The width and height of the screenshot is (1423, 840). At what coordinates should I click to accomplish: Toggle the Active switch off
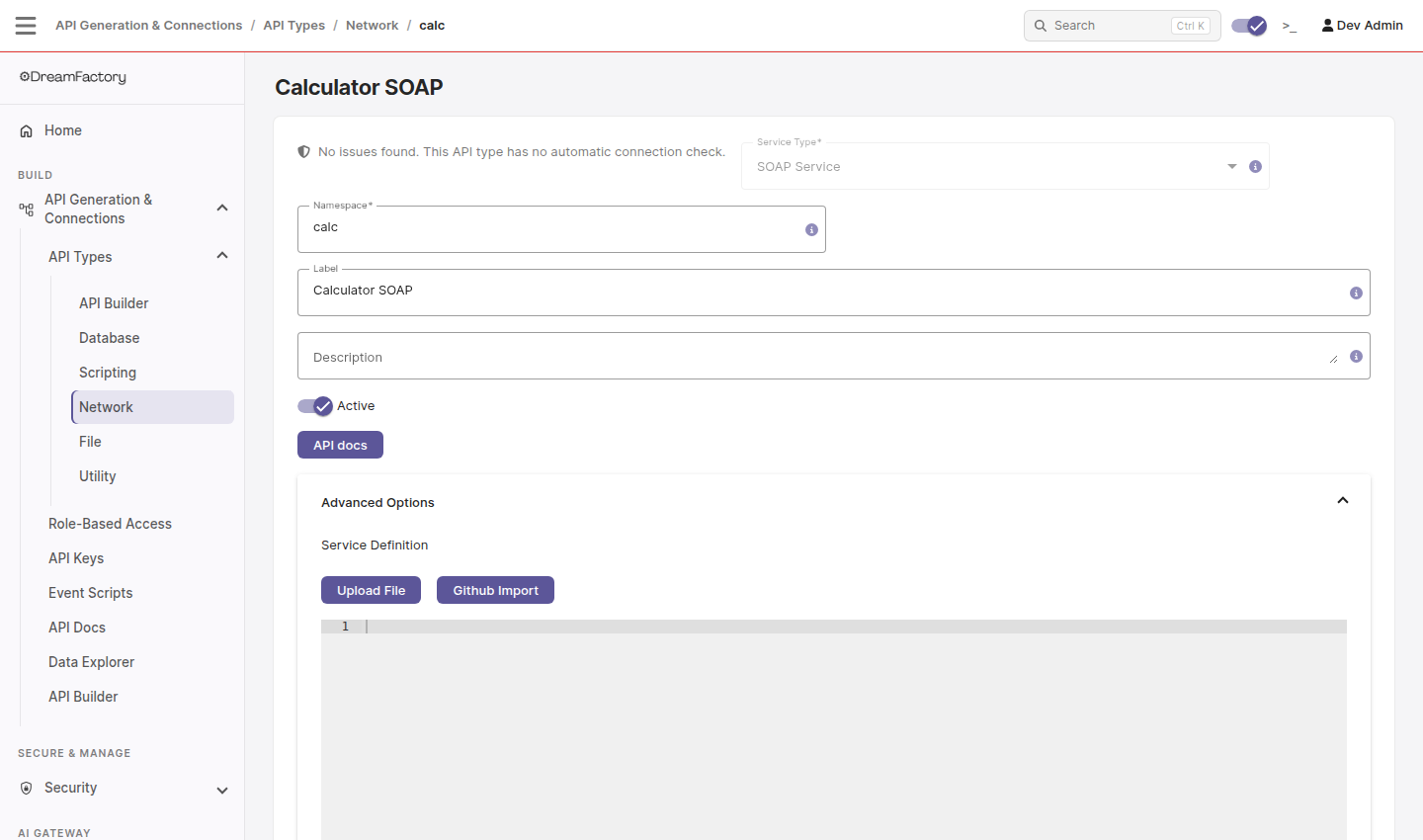[315, 406]
